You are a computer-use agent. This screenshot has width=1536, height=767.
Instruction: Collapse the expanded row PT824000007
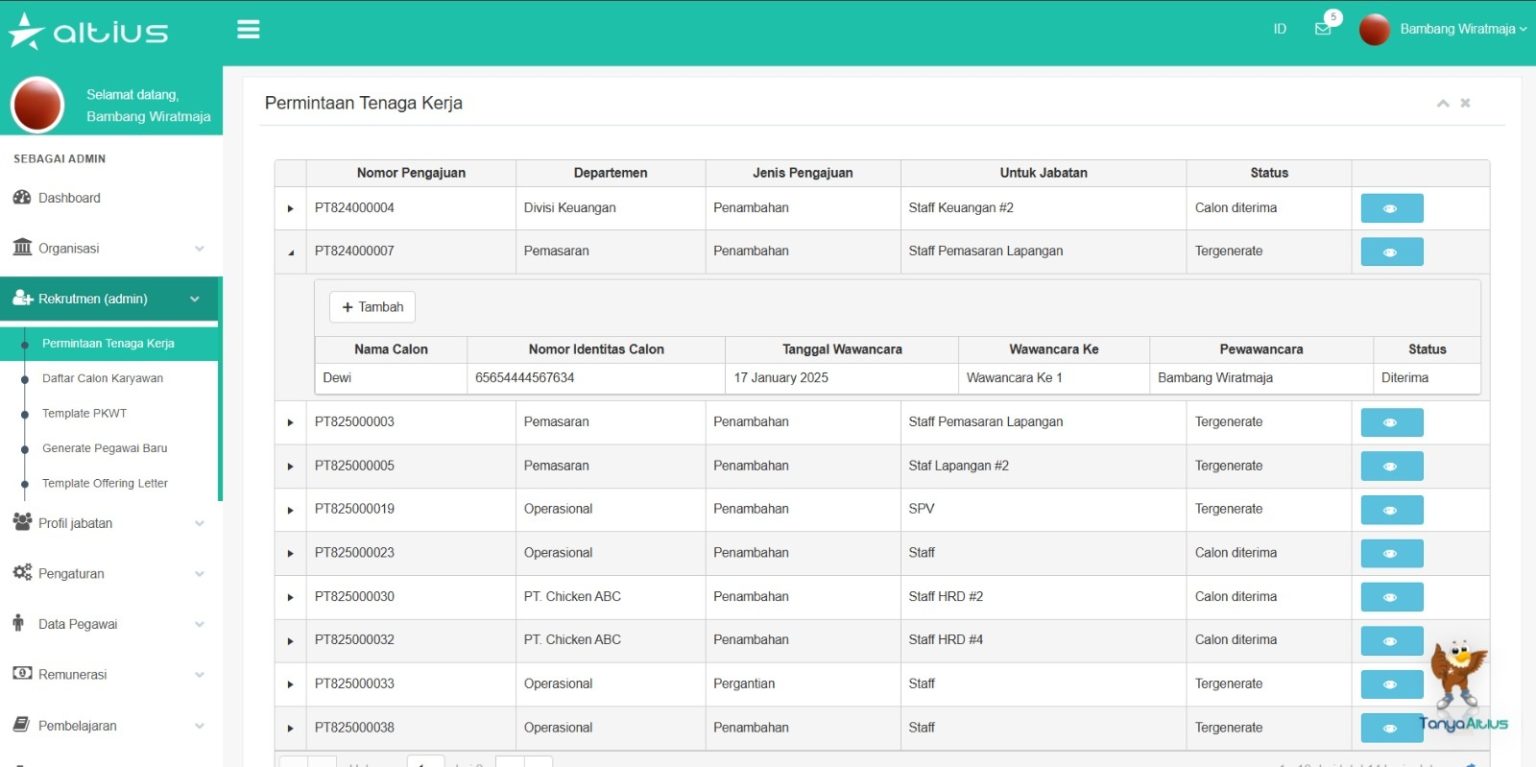[291, 252]
